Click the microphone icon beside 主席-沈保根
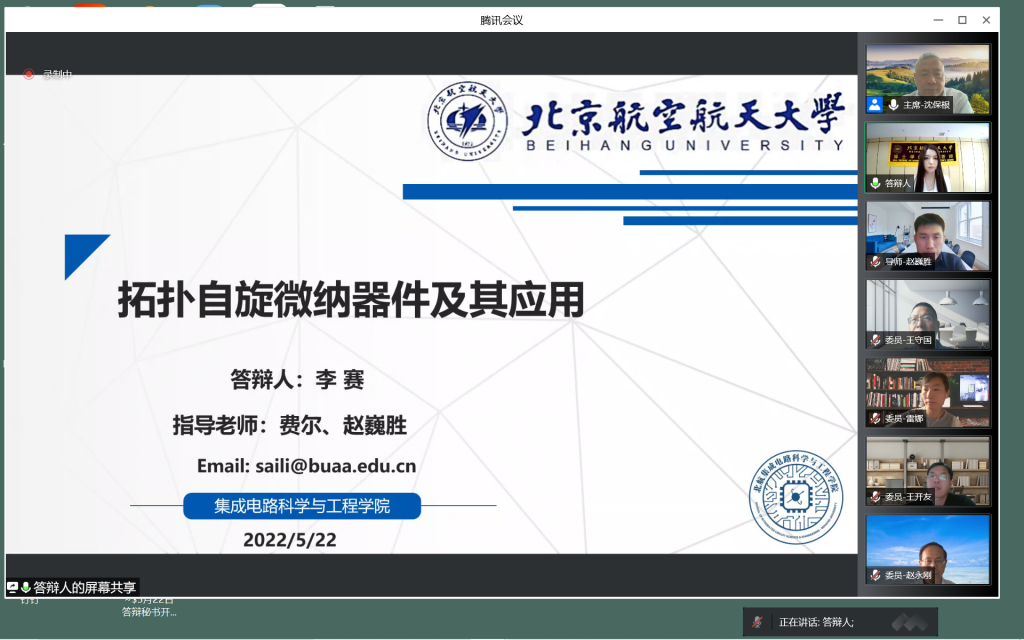The image size is (1024, 640). tap(892, 104)
